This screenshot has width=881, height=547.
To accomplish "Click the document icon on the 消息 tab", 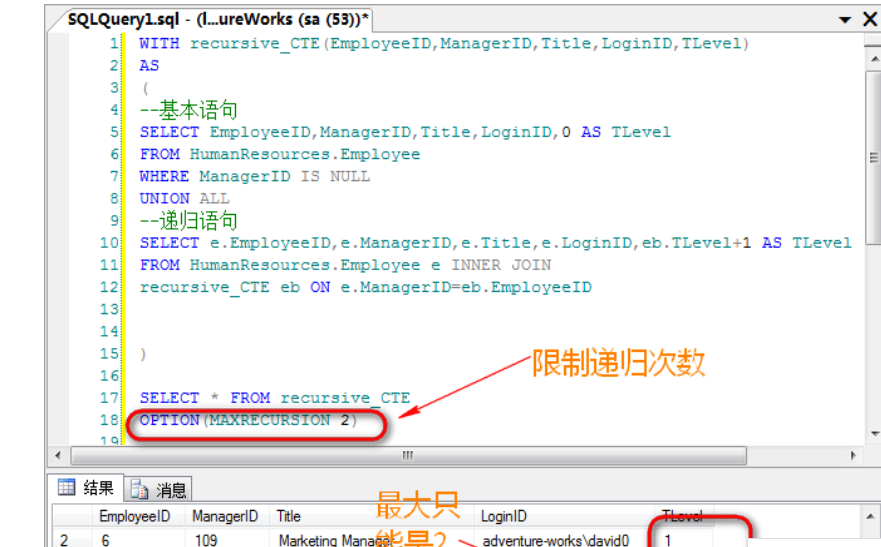I will coord(139,489).
